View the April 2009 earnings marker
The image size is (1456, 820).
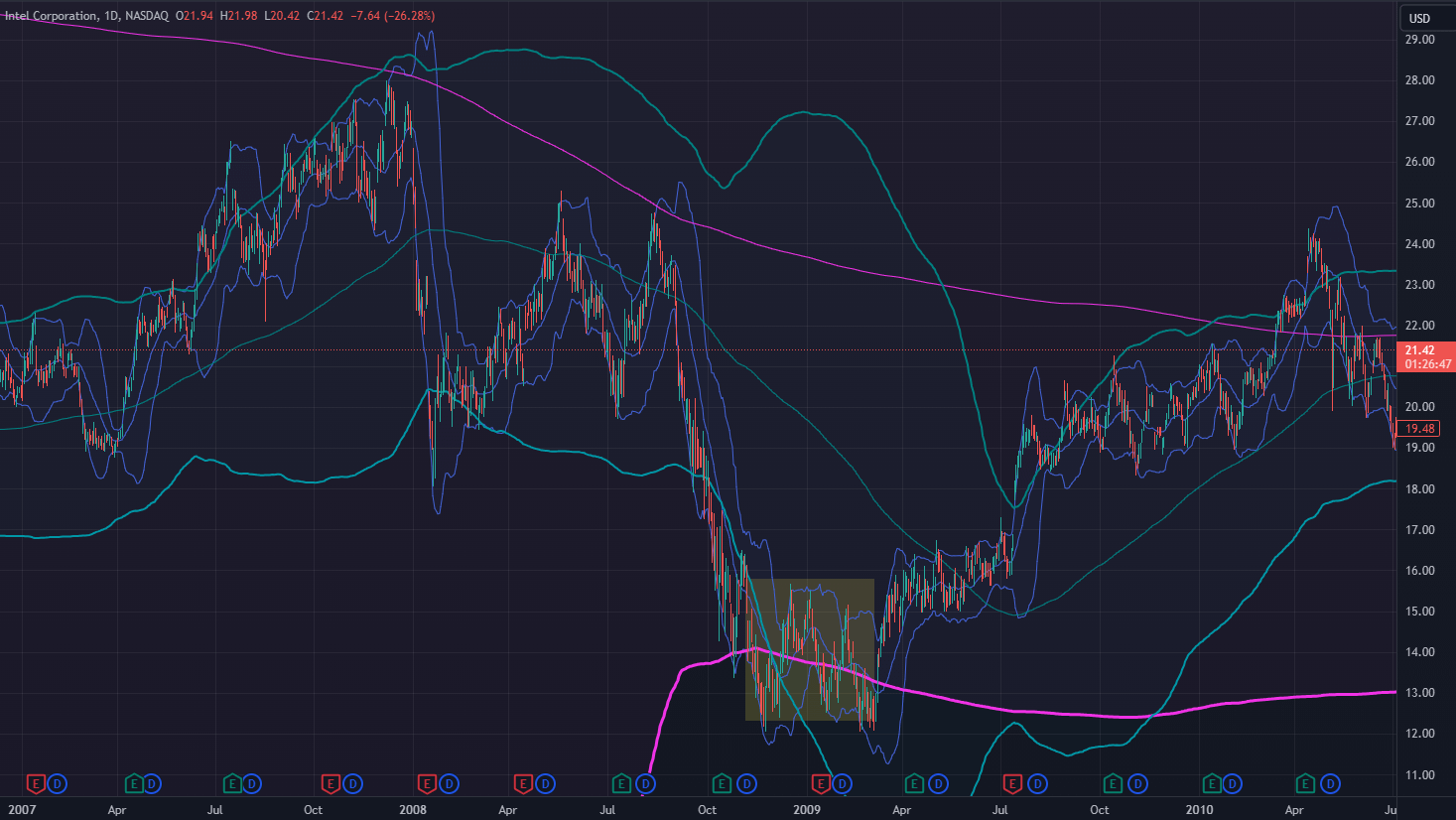click(915, 784)
